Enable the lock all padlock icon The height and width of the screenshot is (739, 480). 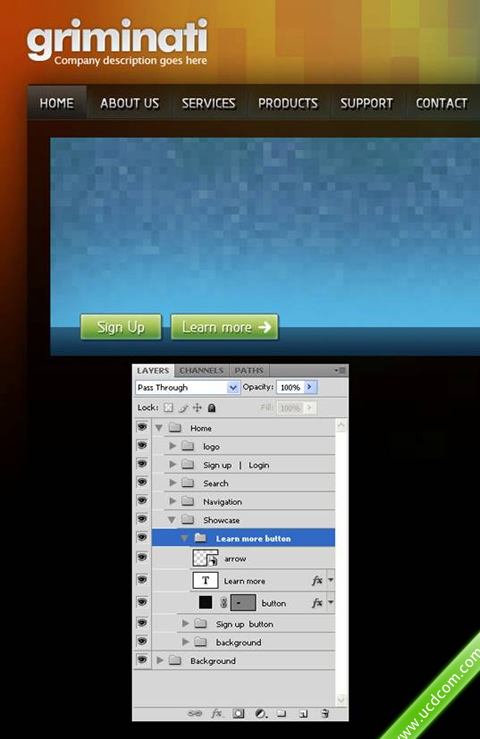click(x=212, y=408)
